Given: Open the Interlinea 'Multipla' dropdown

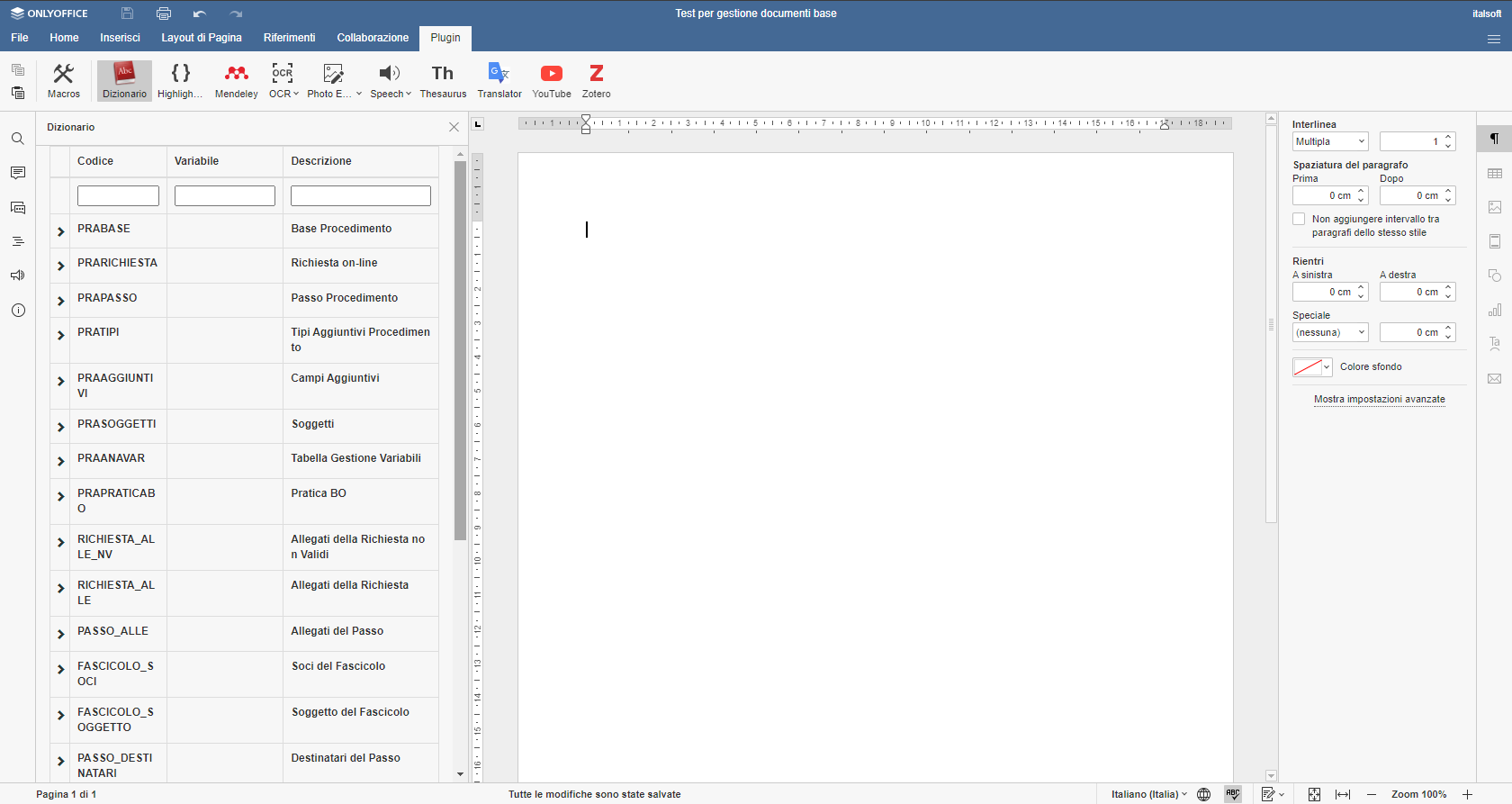Looking at the screenshot, I should point(1330,141).
